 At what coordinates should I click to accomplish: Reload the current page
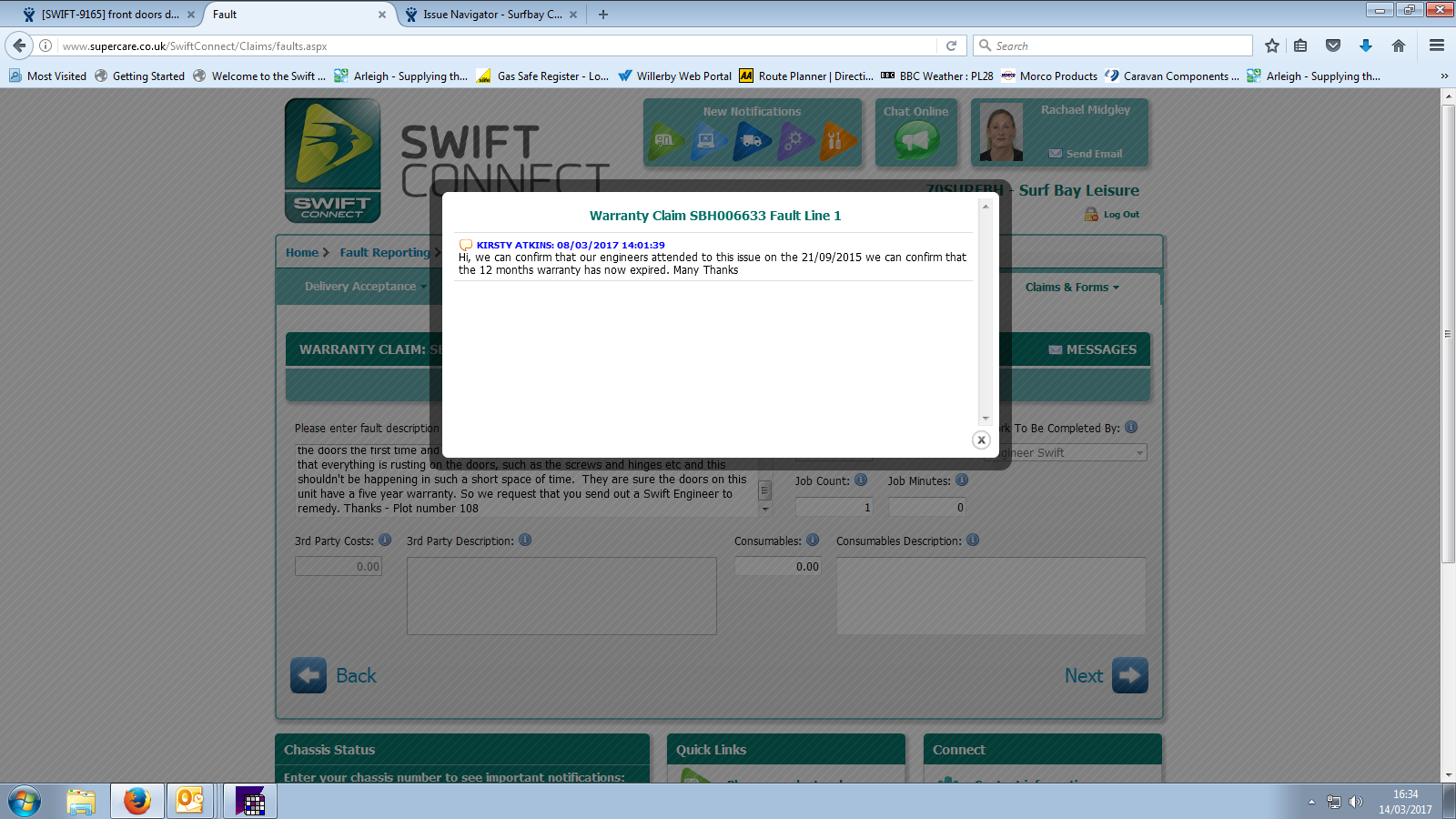[951, 45]
